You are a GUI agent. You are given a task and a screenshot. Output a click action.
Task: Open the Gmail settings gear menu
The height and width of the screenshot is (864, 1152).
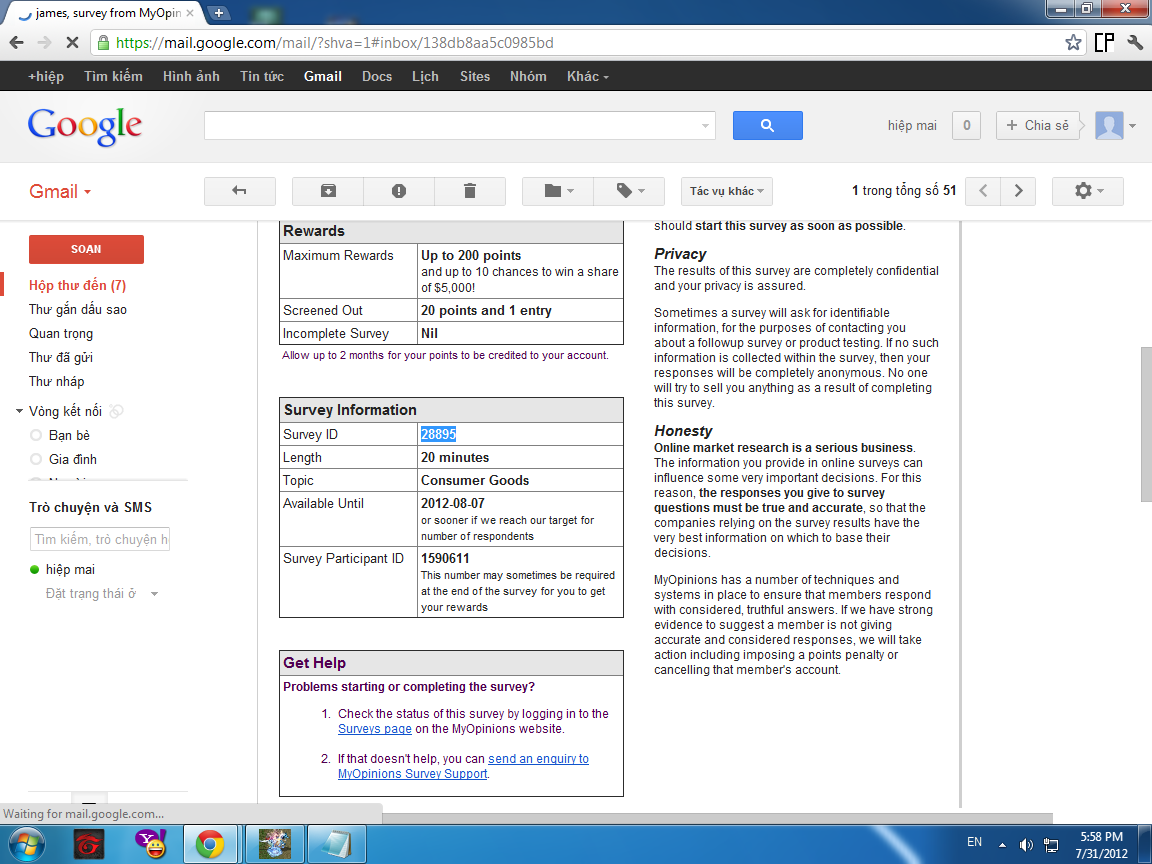pos(1088,191)
